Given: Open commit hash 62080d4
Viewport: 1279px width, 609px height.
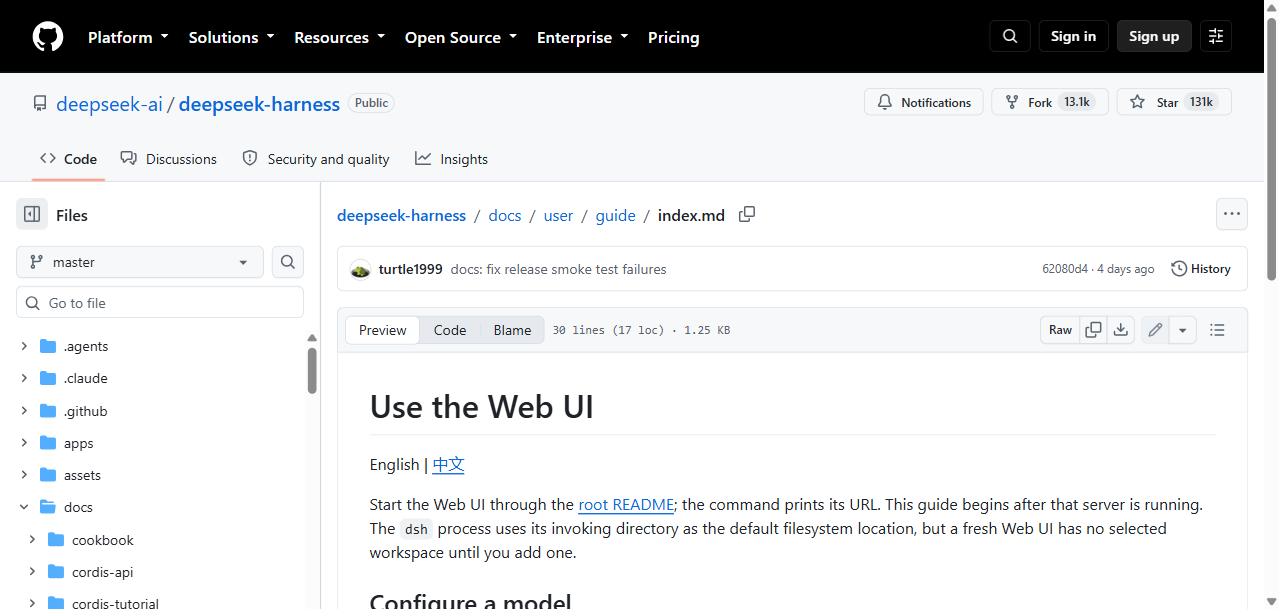Looking at the screenshot, I should point(1065,269).
